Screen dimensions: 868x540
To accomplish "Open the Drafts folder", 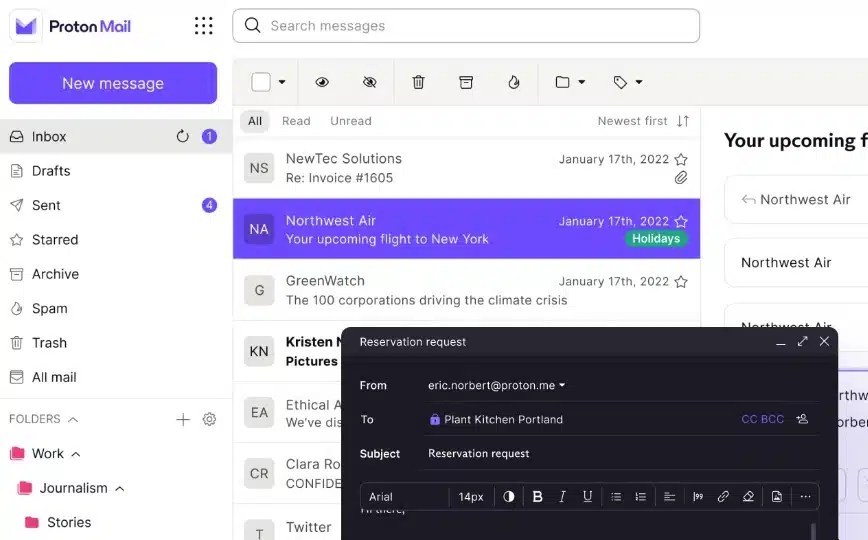I will point(51,171).
